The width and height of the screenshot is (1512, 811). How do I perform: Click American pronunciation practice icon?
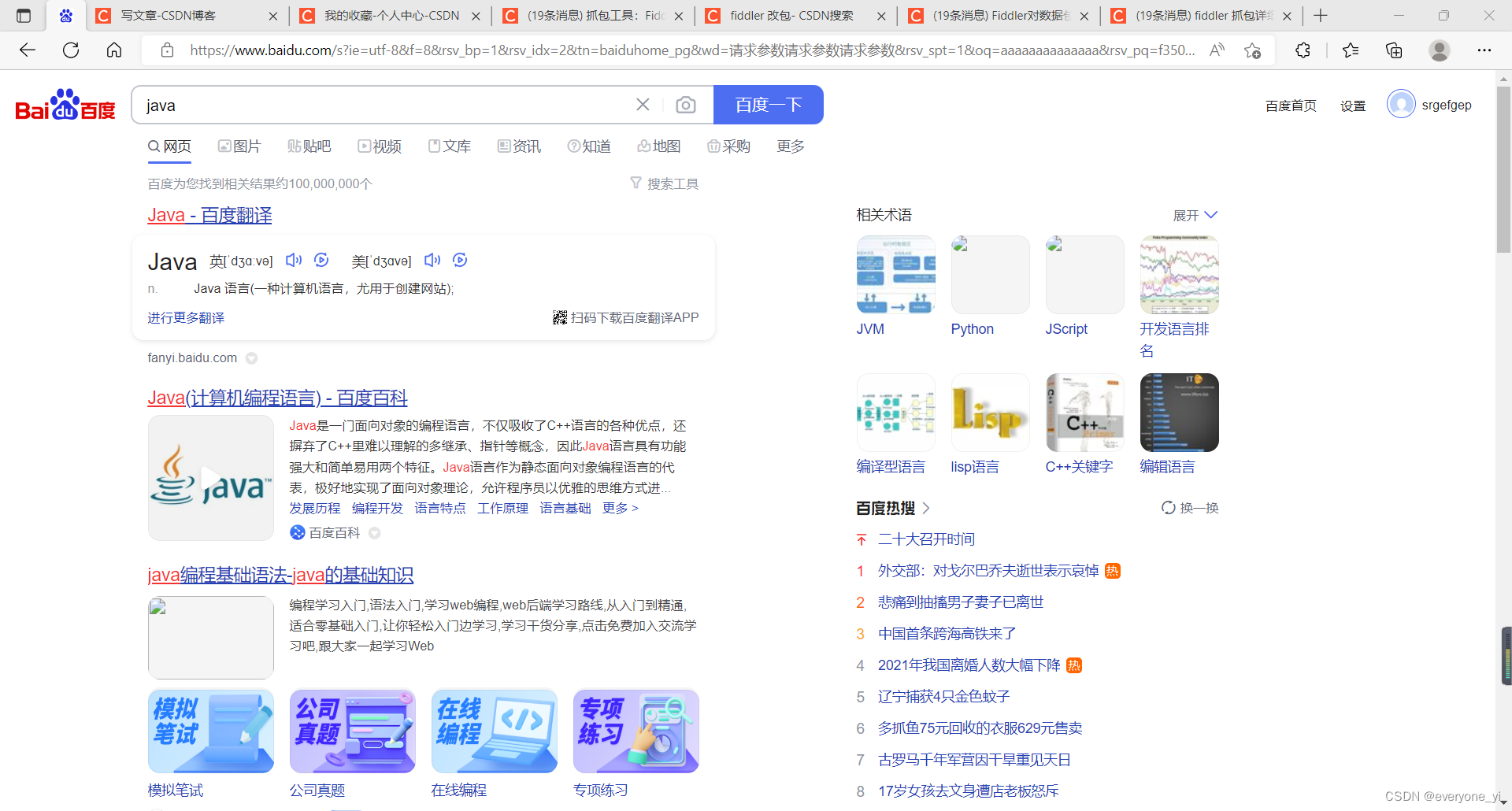click(x=461, y=260)
